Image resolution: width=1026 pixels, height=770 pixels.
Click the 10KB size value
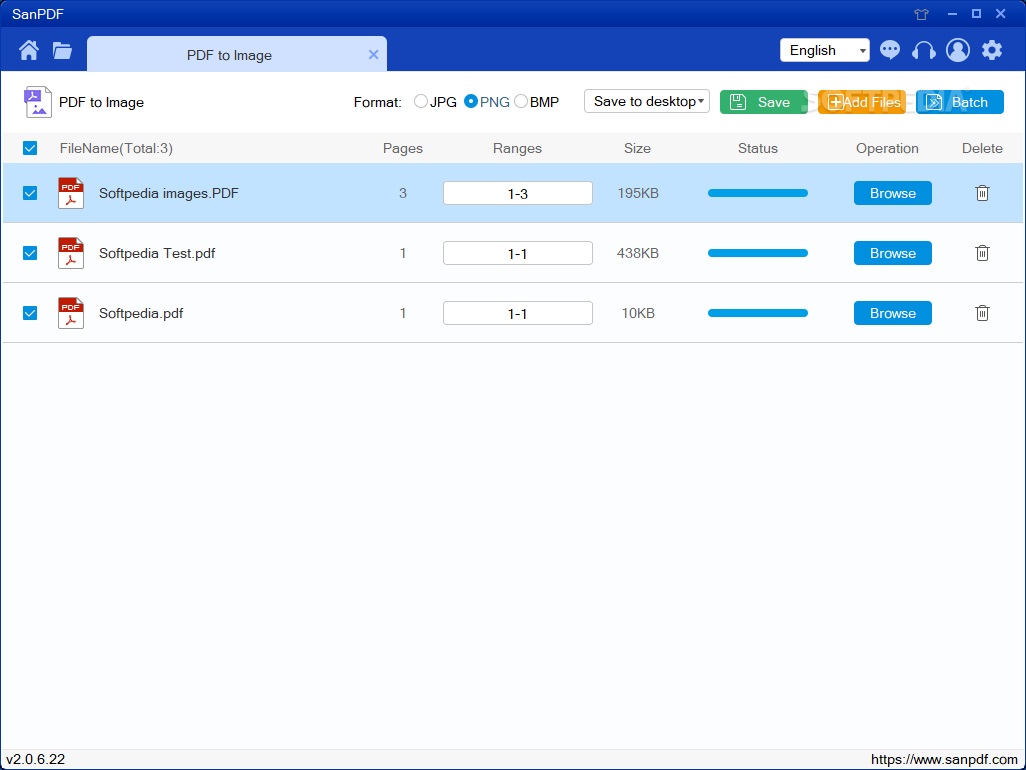tap(638, 313)
